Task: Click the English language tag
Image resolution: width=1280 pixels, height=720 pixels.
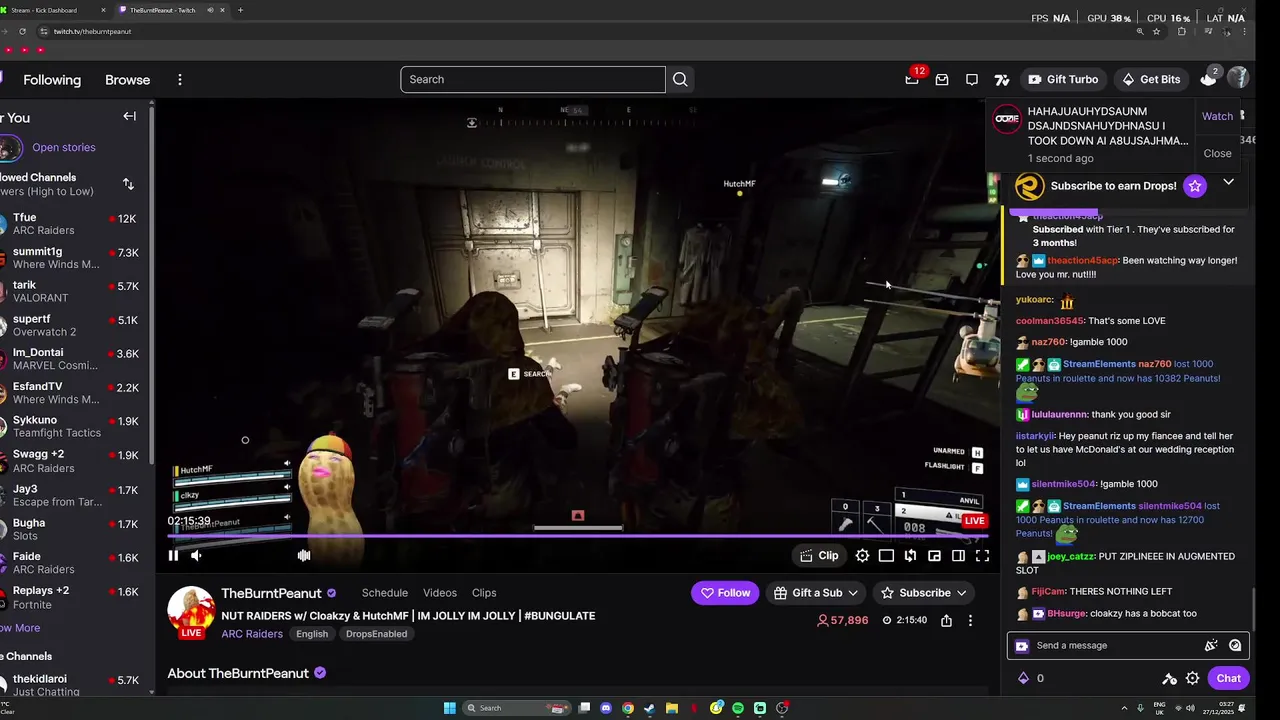Action: 312,634
